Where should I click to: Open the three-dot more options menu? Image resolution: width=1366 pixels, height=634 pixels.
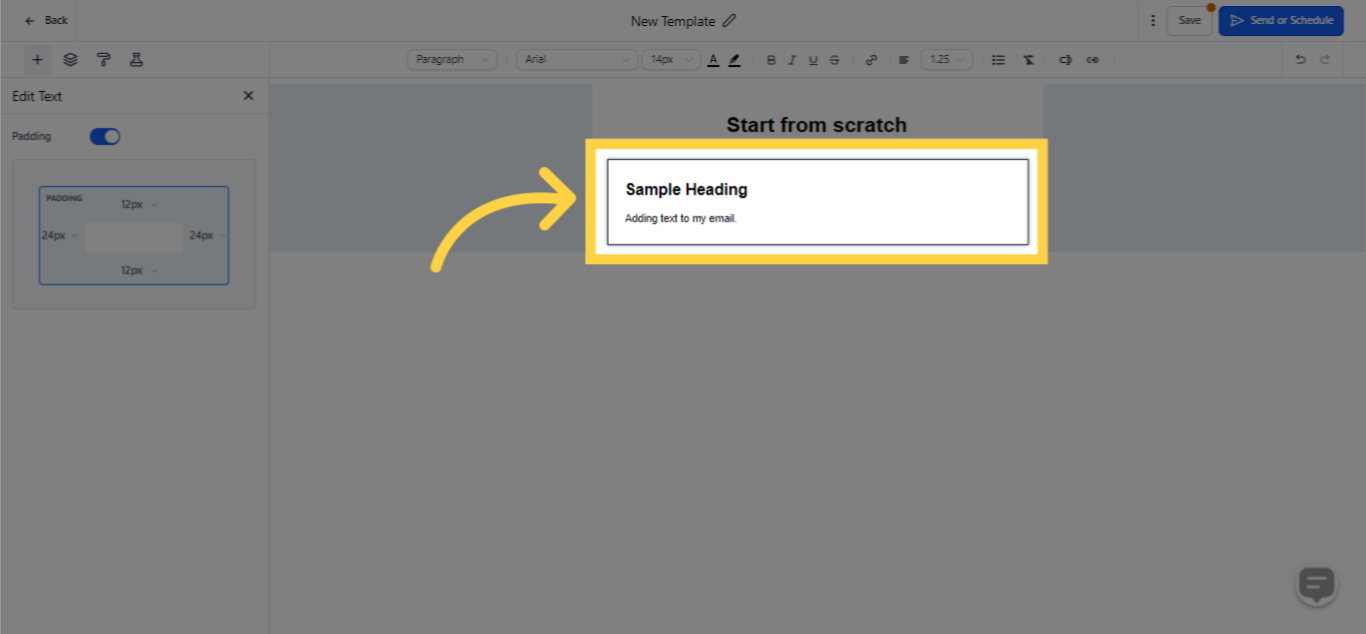[x=1153, y=20]
